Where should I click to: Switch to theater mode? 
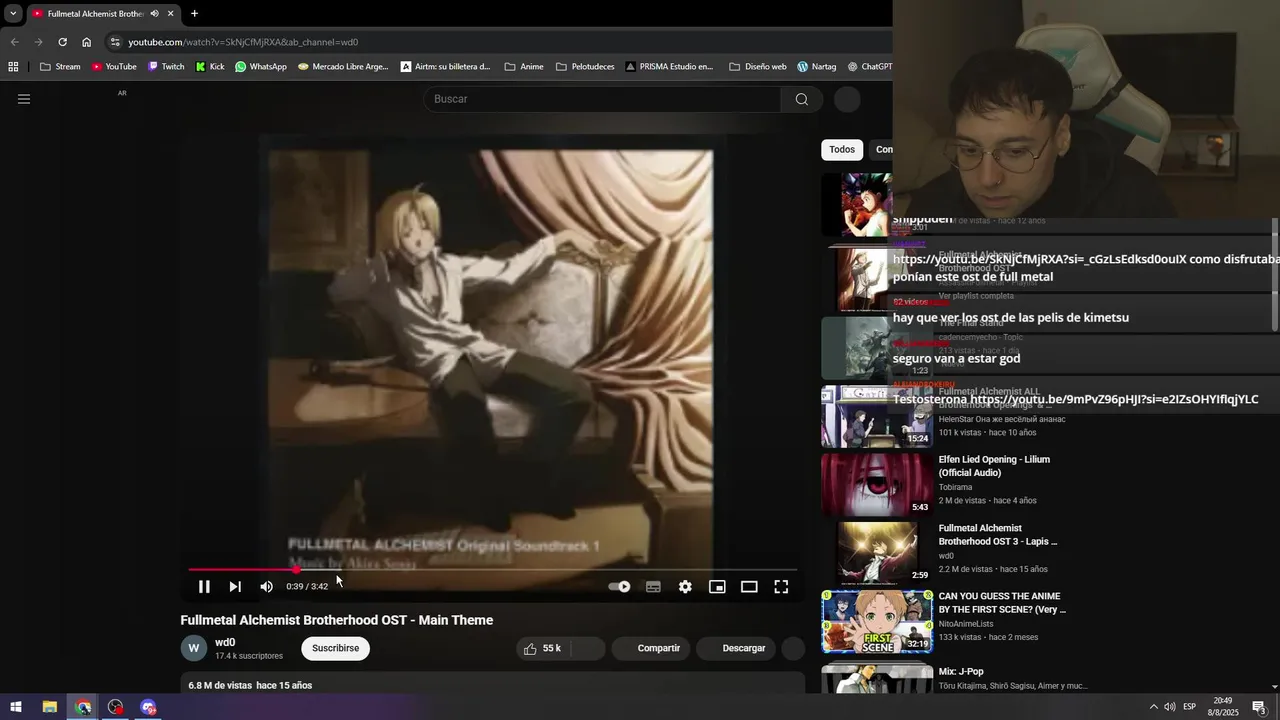pyautogui.click(x=749, y=587)
